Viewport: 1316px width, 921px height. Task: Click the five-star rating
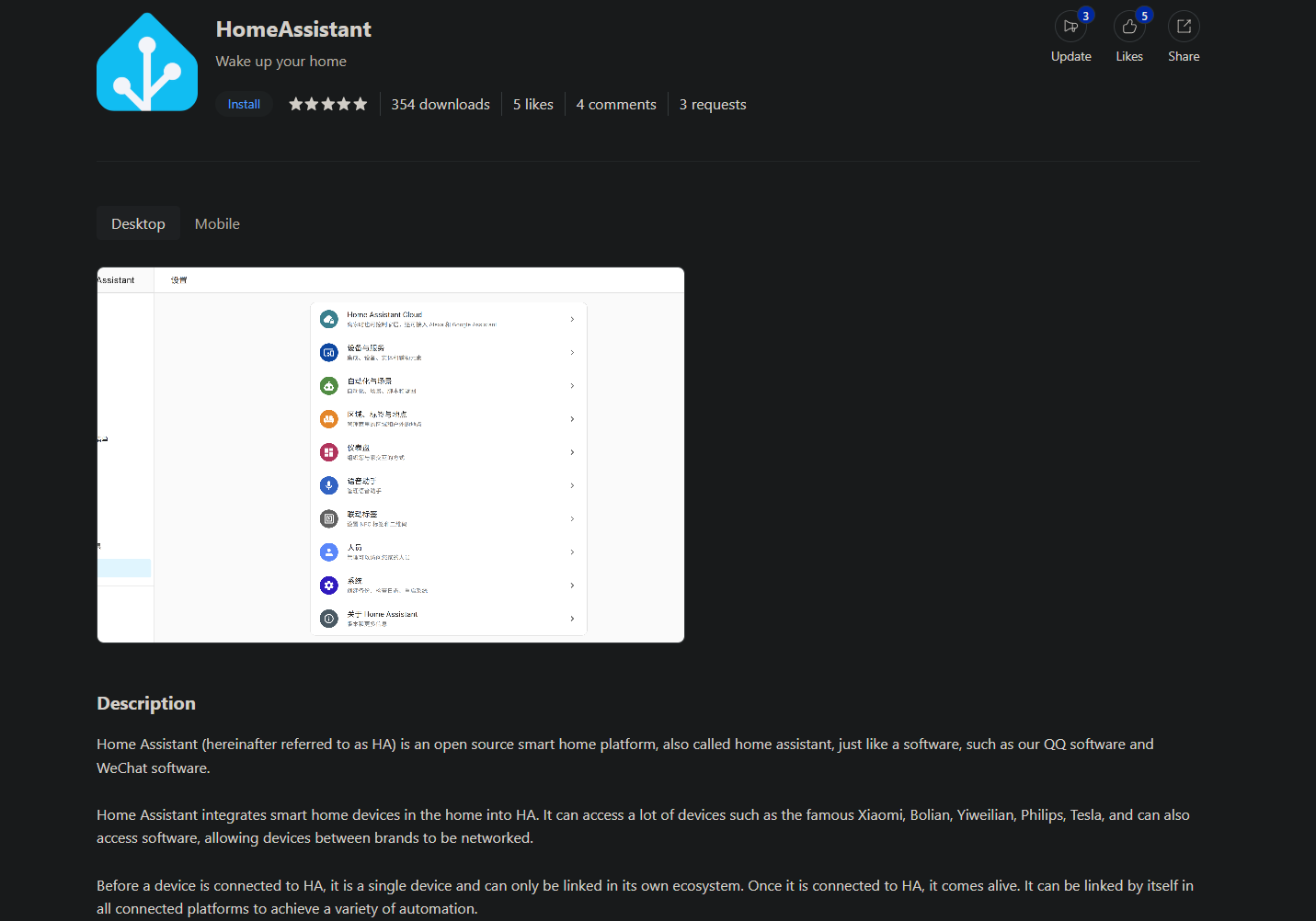[x=328, y=104]
